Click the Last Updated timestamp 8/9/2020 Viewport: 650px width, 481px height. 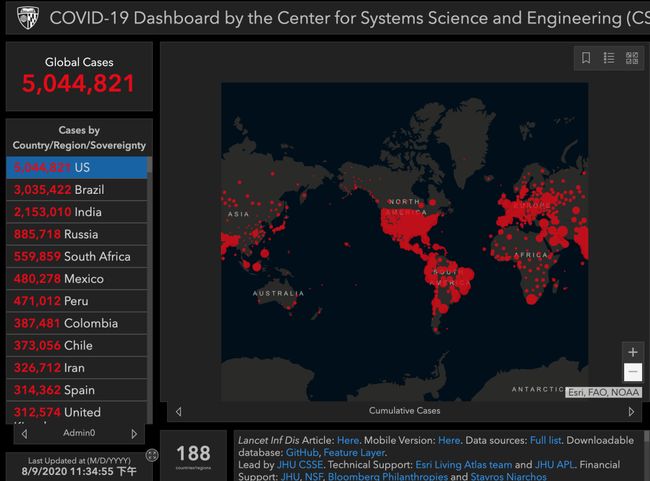79,471
